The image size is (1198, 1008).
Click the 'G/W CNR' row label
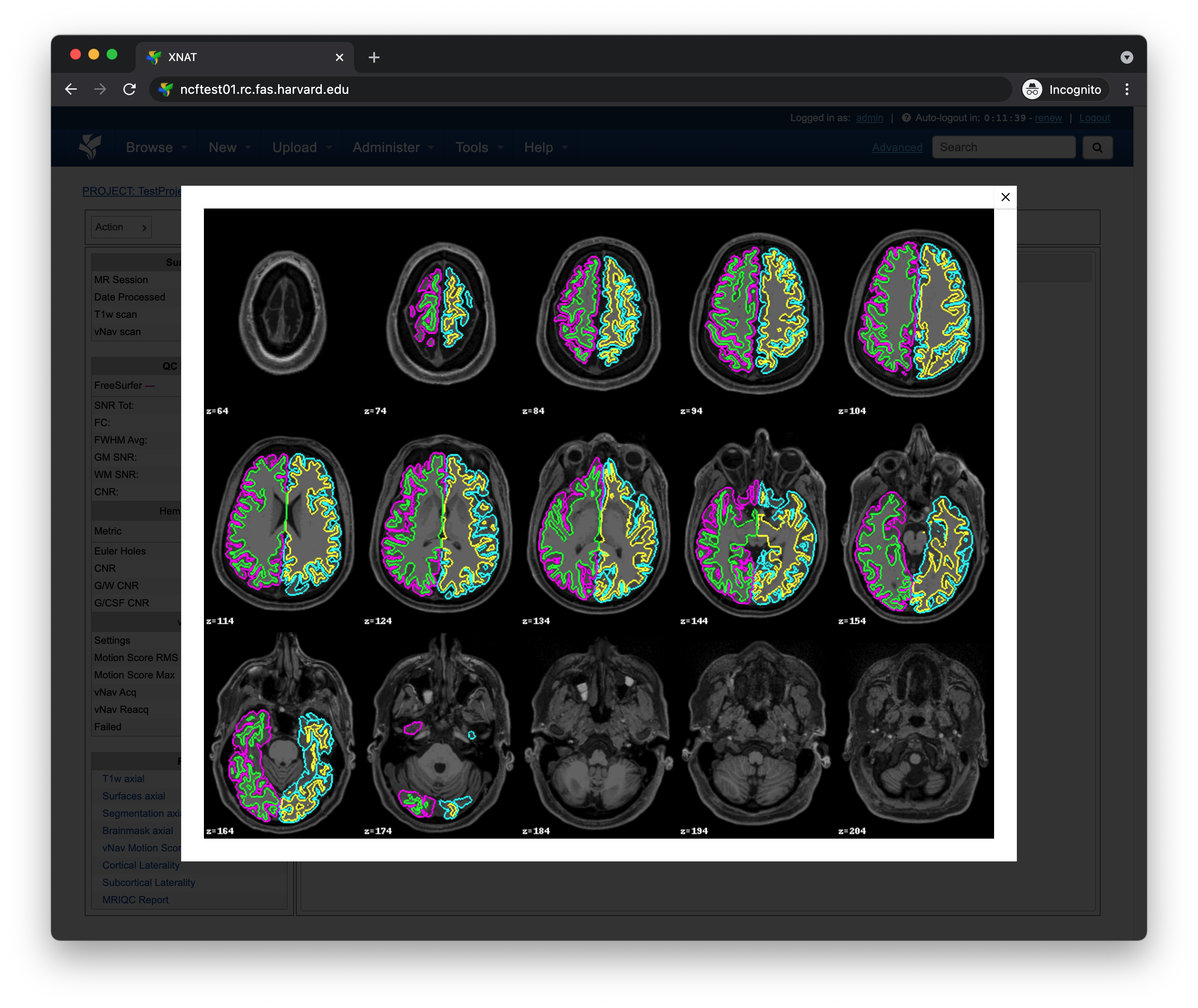pos(116,585)
